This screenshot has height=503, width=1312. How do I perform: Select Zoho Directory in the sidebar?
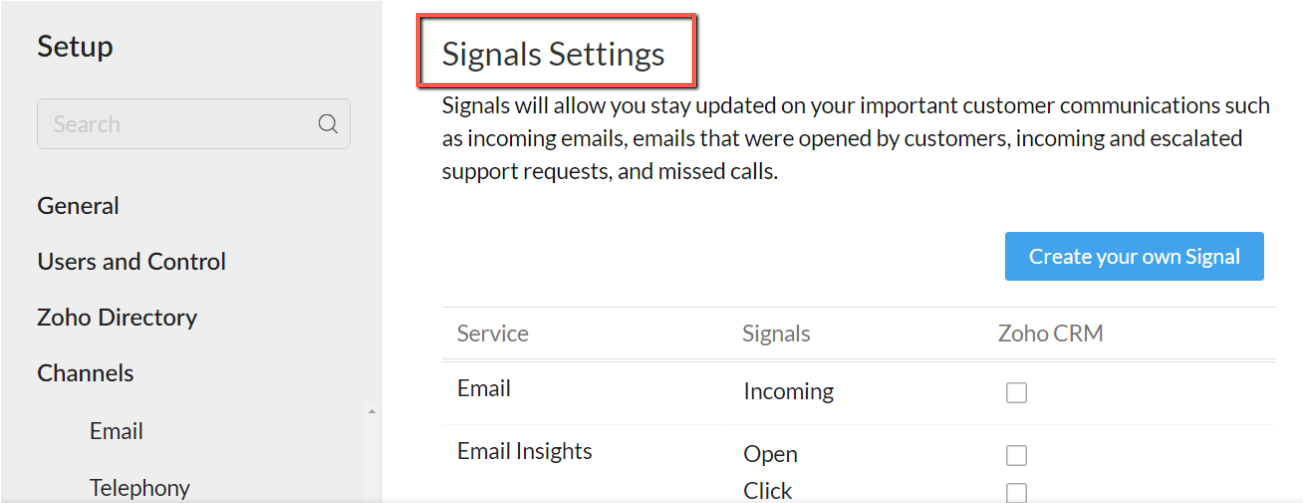point(117,318)
